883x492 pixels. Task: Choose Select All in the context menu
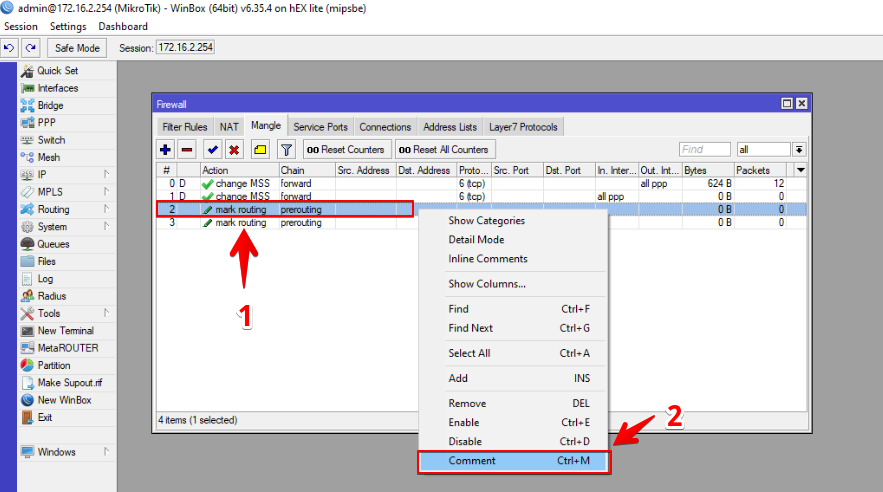pyautogui.click(x=514, y=353)
